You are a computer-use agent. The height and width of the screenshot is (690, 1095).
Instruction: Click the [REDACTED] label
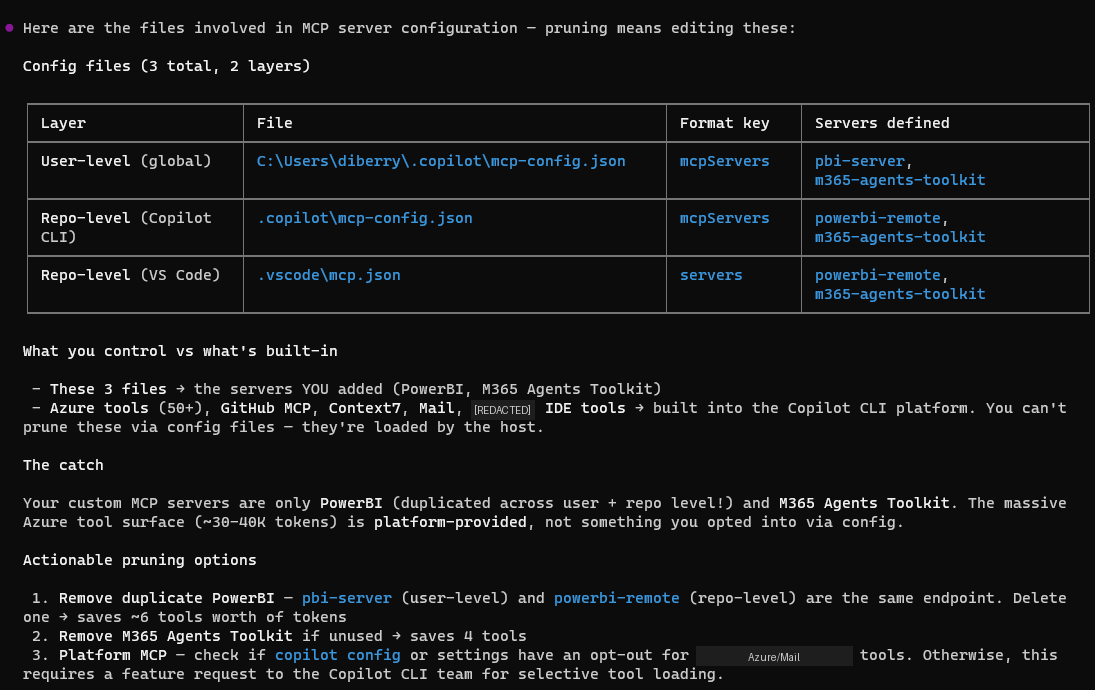tap(502, 410)
